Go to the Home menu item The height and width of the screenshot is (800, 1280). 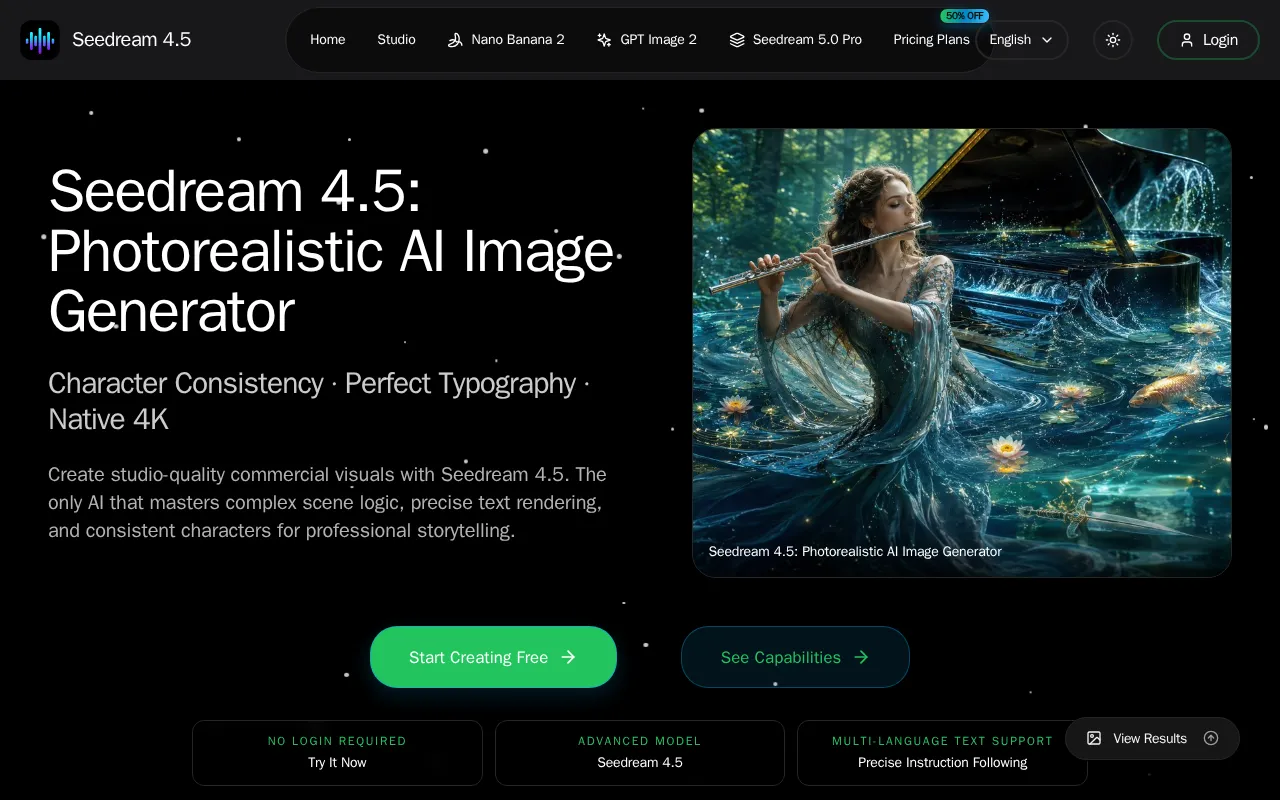point(327,40)
